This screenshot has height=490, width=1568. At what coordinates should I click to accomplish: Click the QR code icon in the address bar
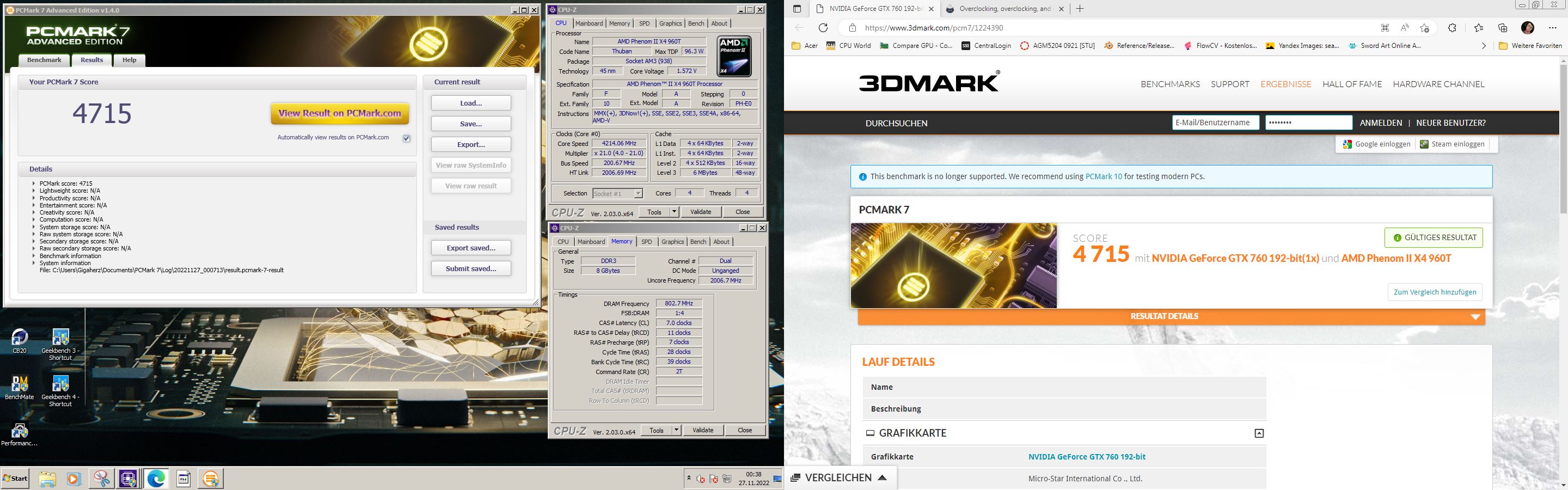[1385, 28]
